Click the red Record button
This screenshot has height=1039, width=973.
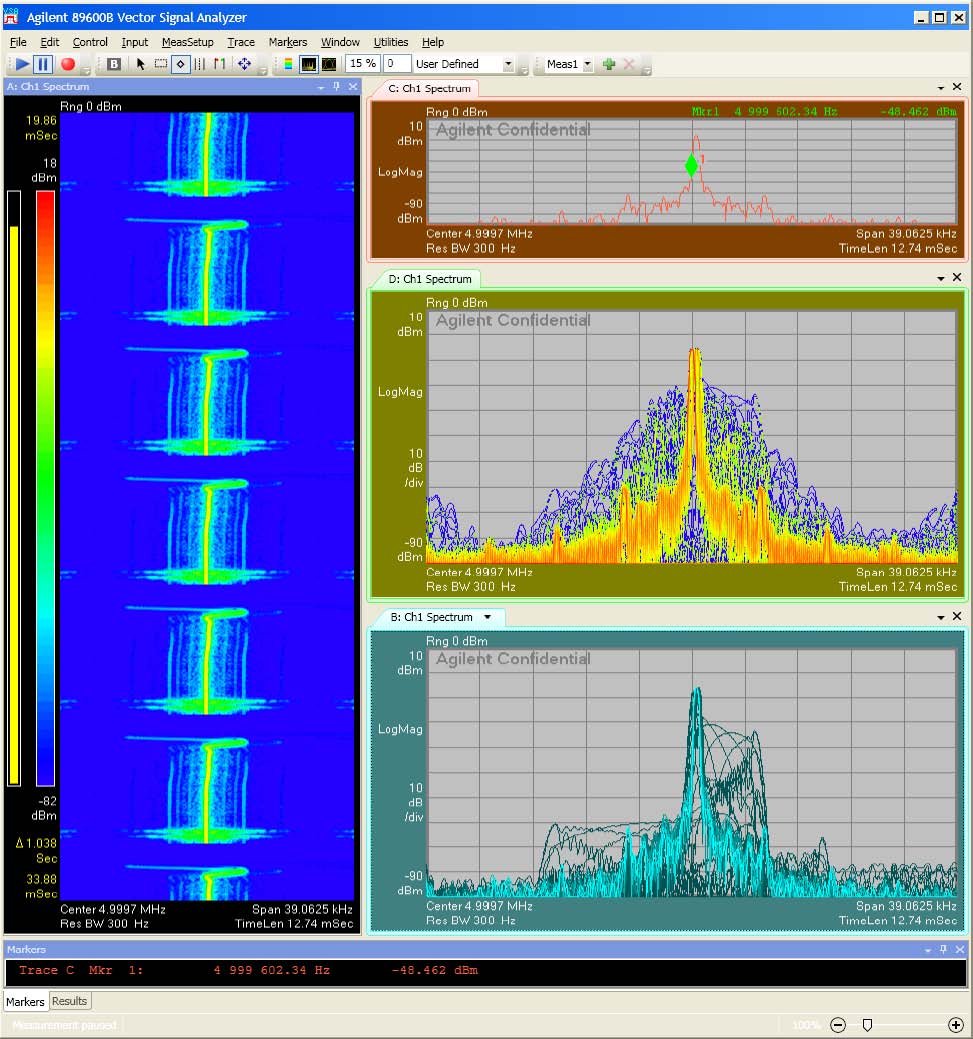pos(67,64)
